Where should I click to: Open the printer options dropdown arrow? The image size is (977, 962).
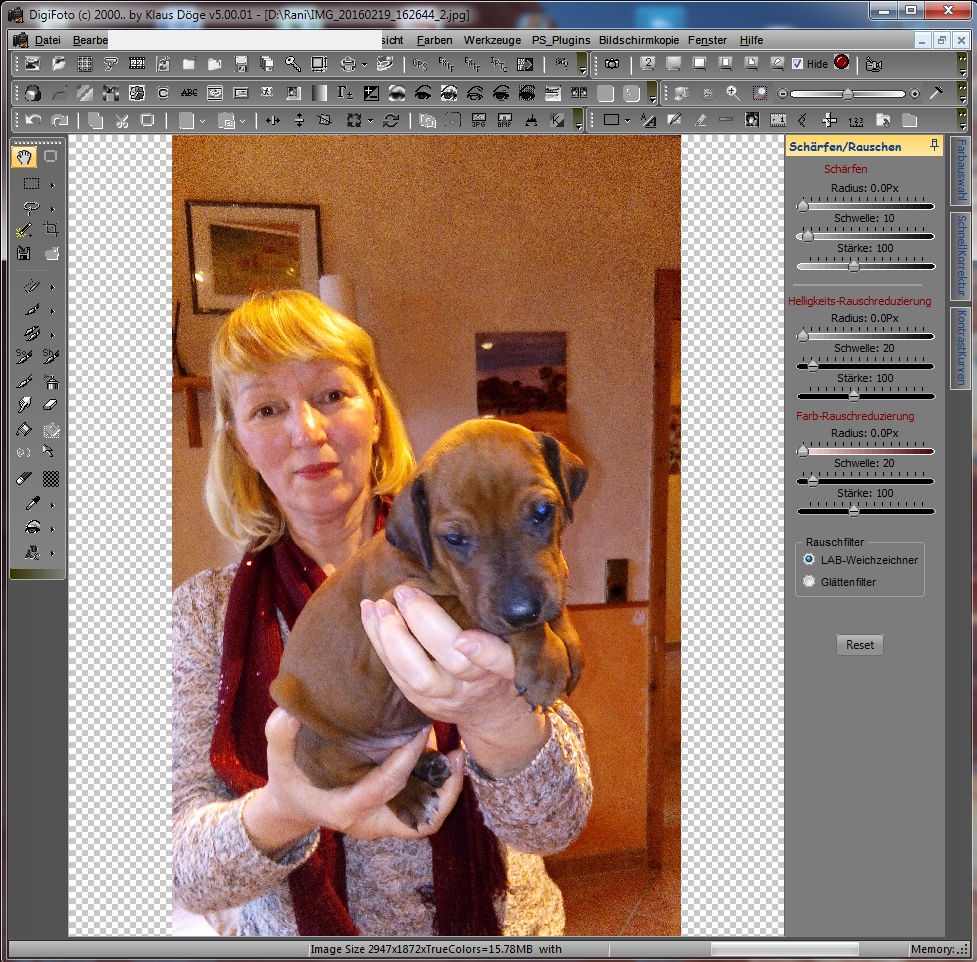tap(364, 64)
